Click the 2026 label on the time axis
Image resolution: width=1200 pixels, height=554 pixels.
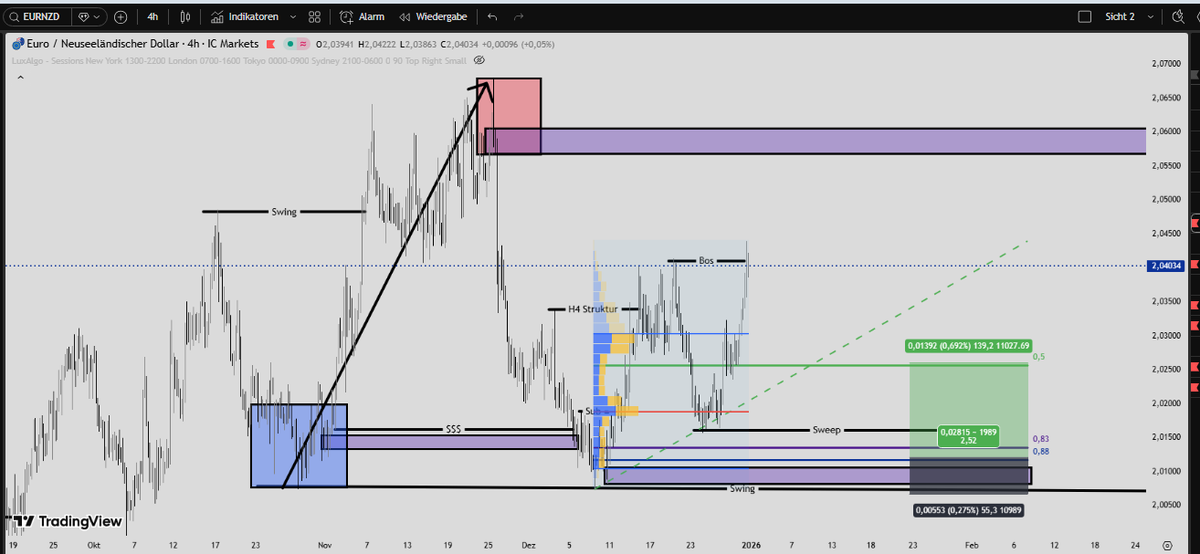751,545
